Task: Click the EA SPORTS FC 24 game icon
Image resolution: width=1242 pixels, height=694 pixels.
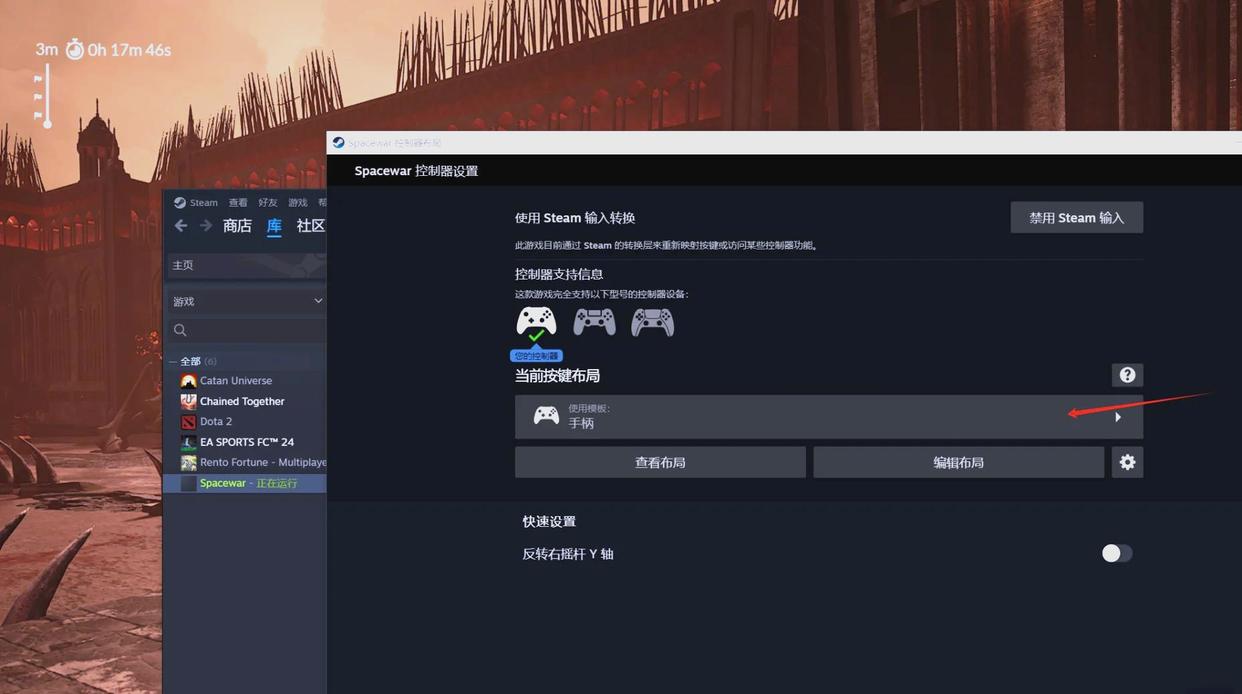Action: [188, 442]
